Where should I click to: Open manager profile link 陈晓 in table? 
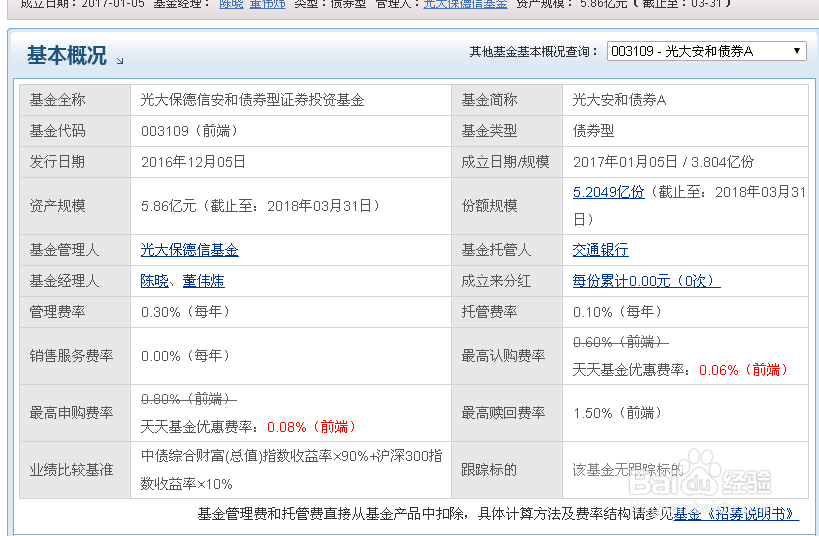click(155, 281)
